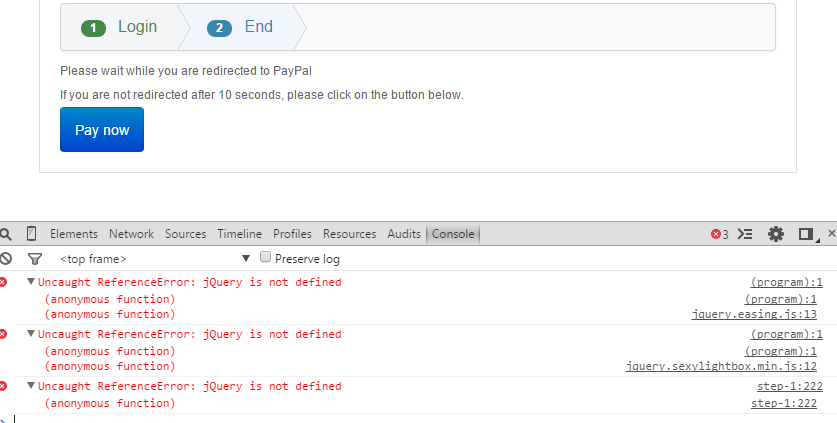The height and width of the screenshot is (423, 837).
Task: Open the Sources tab
Action: tap(185, 234)
